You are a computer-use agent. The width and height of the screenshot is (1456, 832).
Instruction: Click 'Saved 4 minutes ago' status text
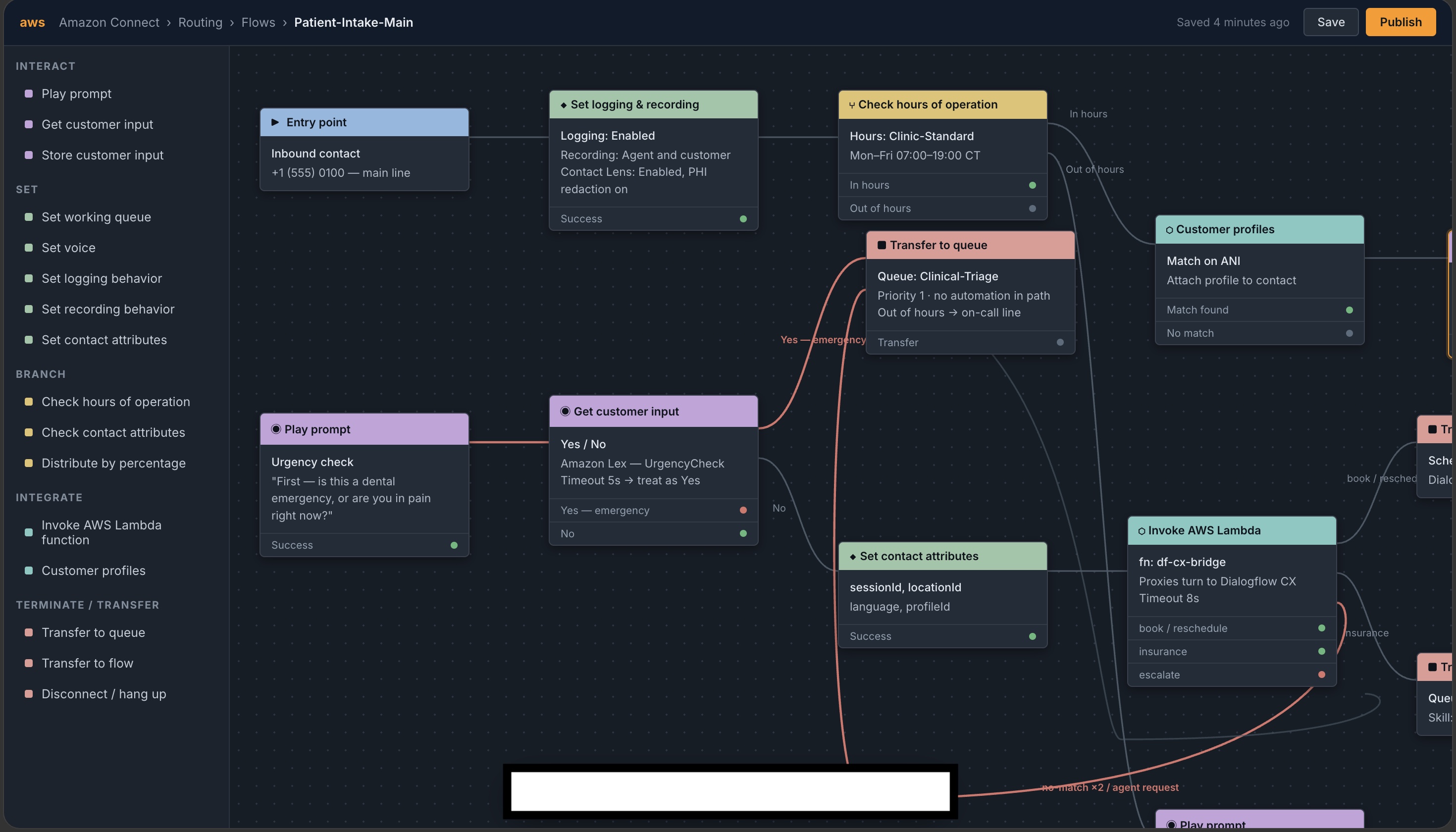(1233, 22)
